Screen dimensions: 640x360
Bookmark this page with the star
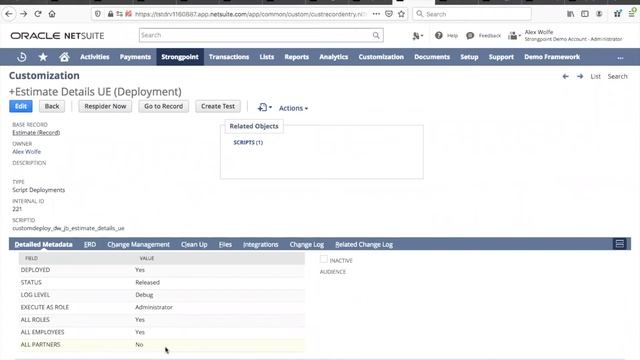pos(402,14)
